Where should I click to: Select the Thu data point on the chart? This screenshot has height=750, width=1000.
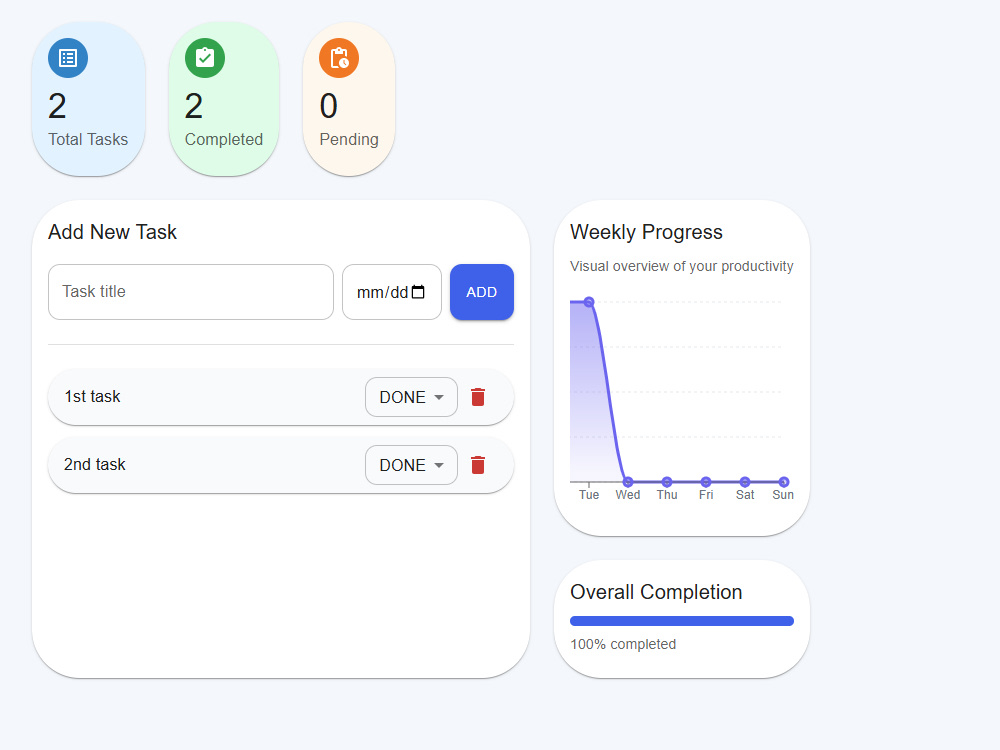[x=667, y=482]
